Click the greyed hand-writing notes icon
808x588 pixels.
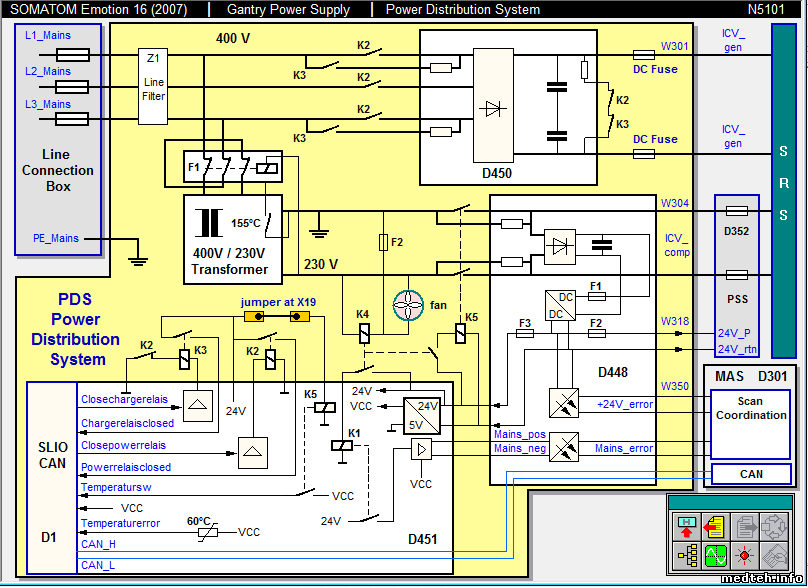tap(775, 555)
